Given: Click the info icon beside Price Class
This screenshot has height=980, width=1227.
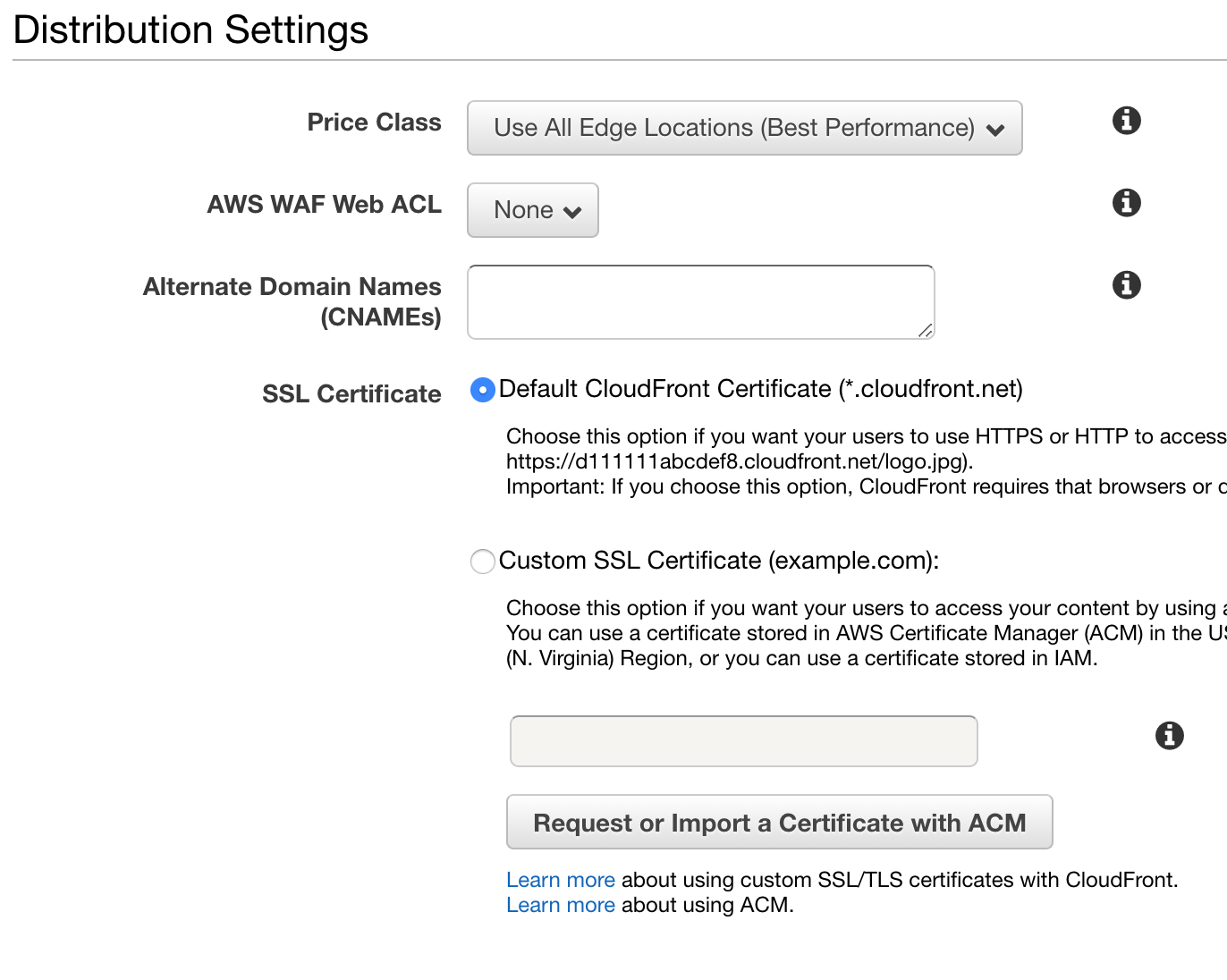Looking at the screenshot, I should [x=1126, y=120].
